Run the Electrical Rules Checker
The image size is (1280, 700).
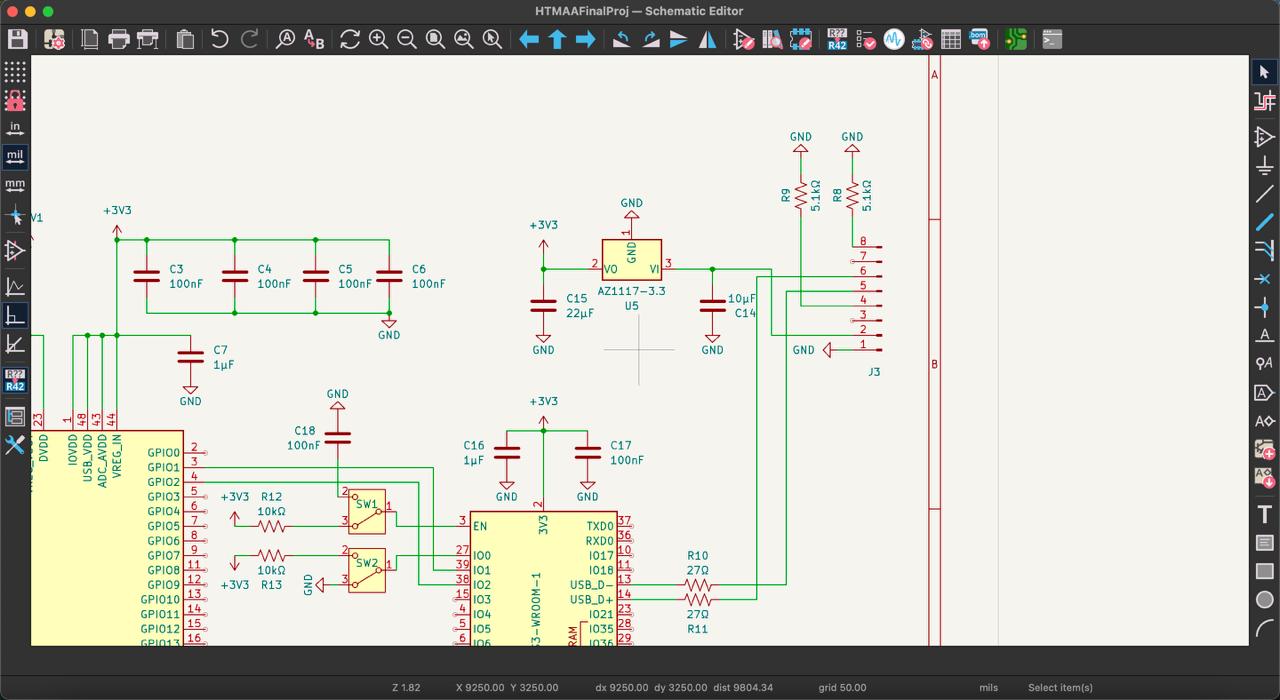point(866,39)
